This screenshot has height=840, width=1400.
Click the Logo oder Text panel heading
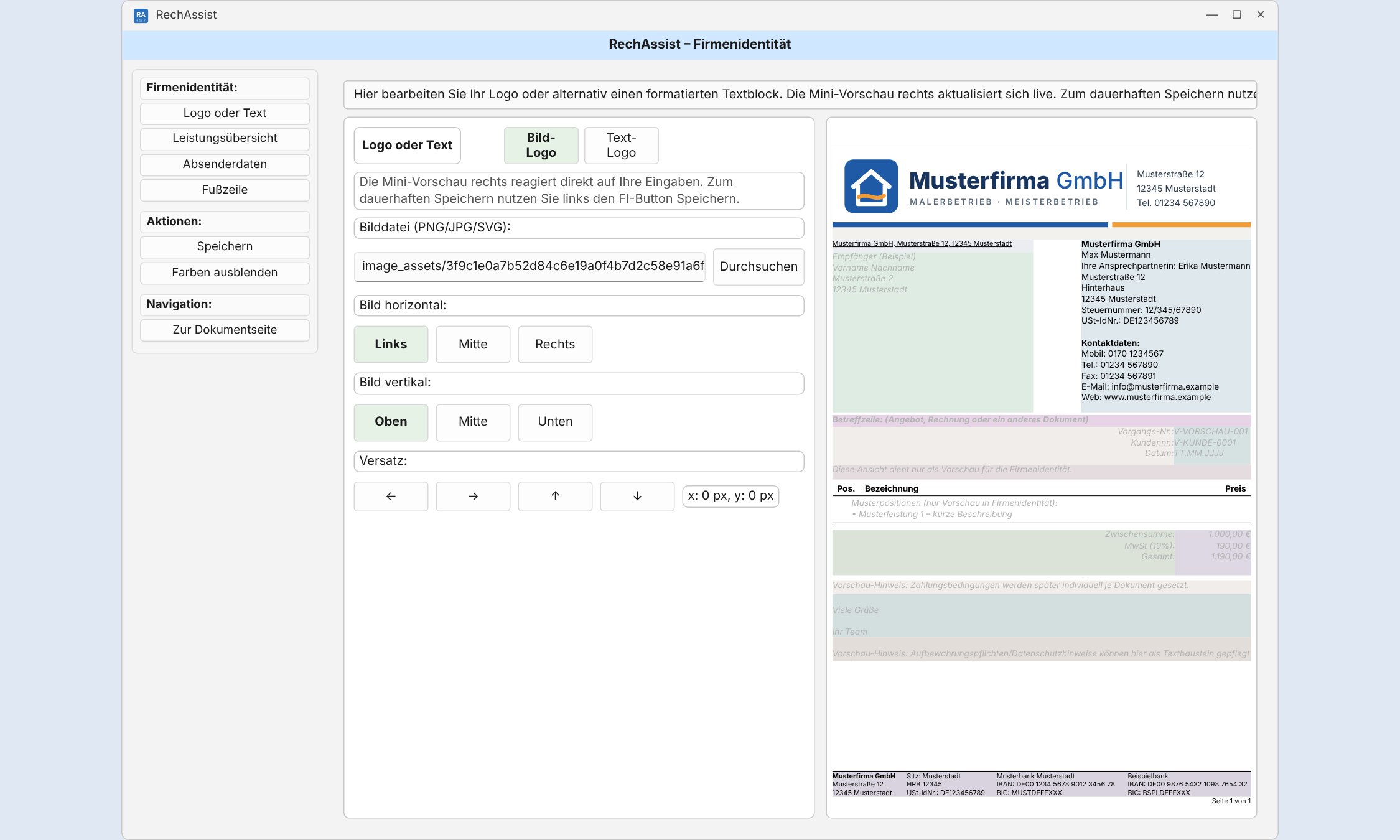[x=407, y=145]
